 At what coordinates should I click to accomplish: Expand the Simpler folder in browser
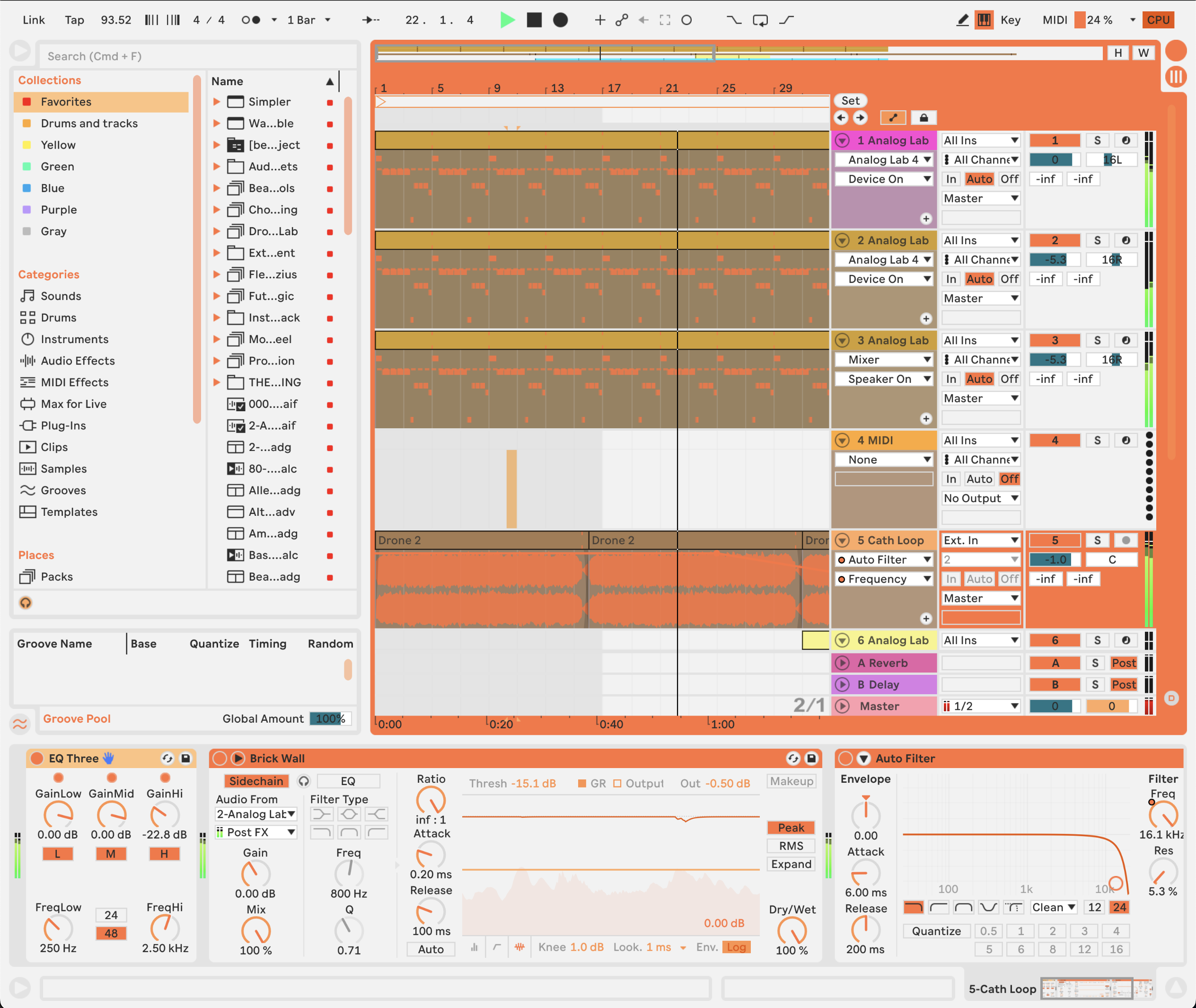[217, 102]
